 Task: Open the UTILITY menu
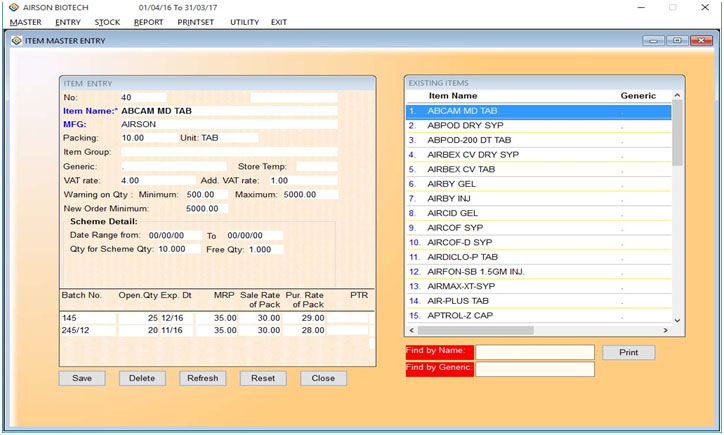(x=244, y=22)
